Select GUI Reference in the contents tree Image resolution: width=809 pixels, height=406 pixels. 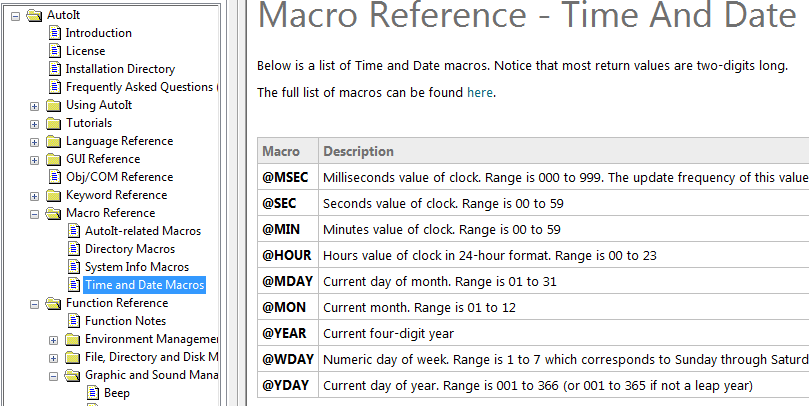click(102, 159)
